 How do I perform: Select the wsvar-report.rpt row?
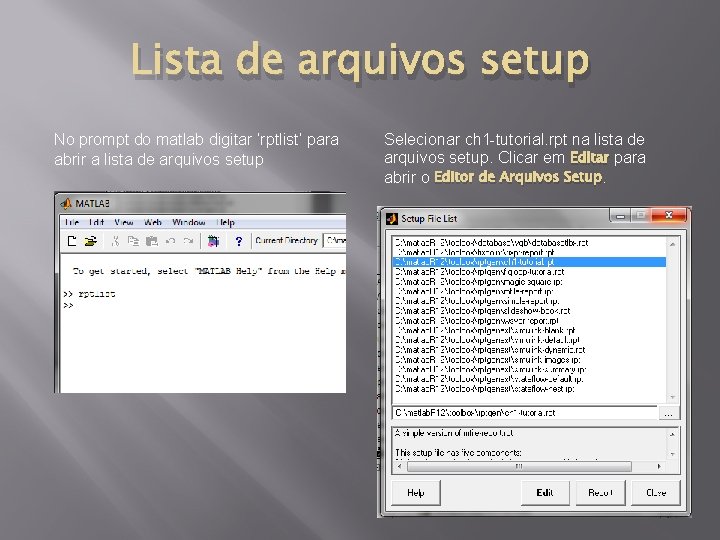click(529, 321)
